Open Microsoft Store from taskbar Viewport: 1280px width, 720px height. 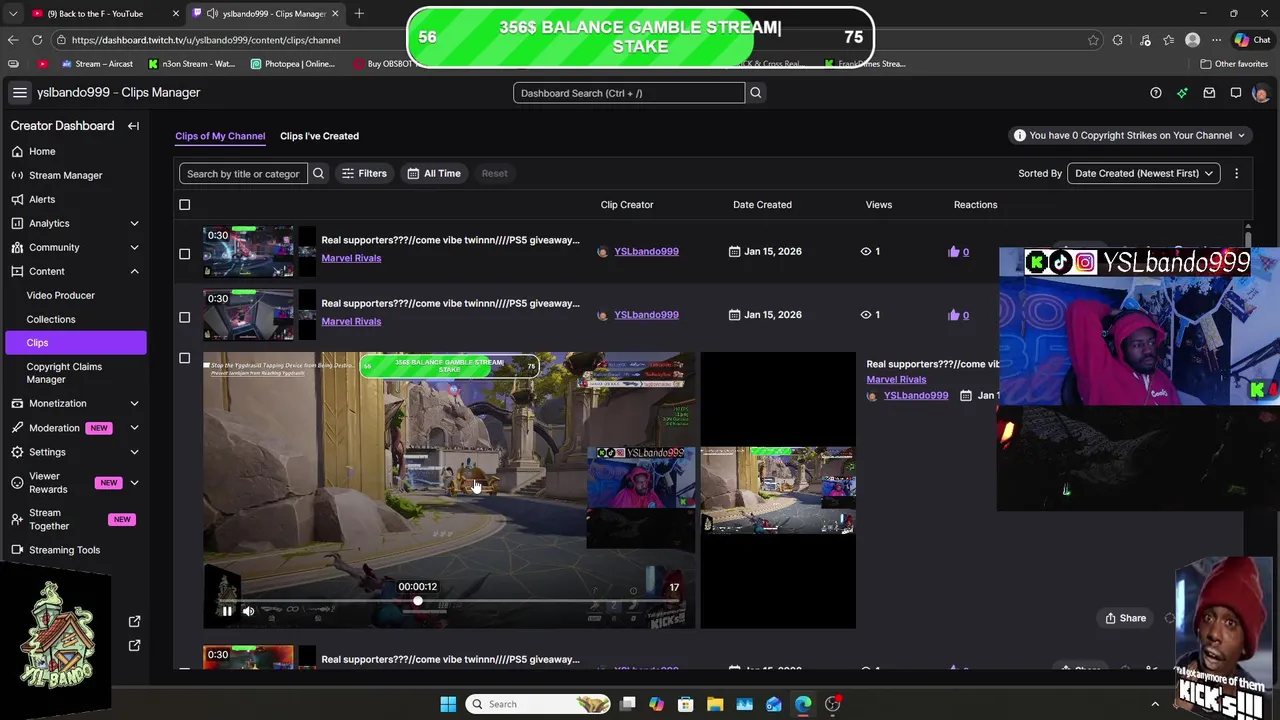(685, 704)
